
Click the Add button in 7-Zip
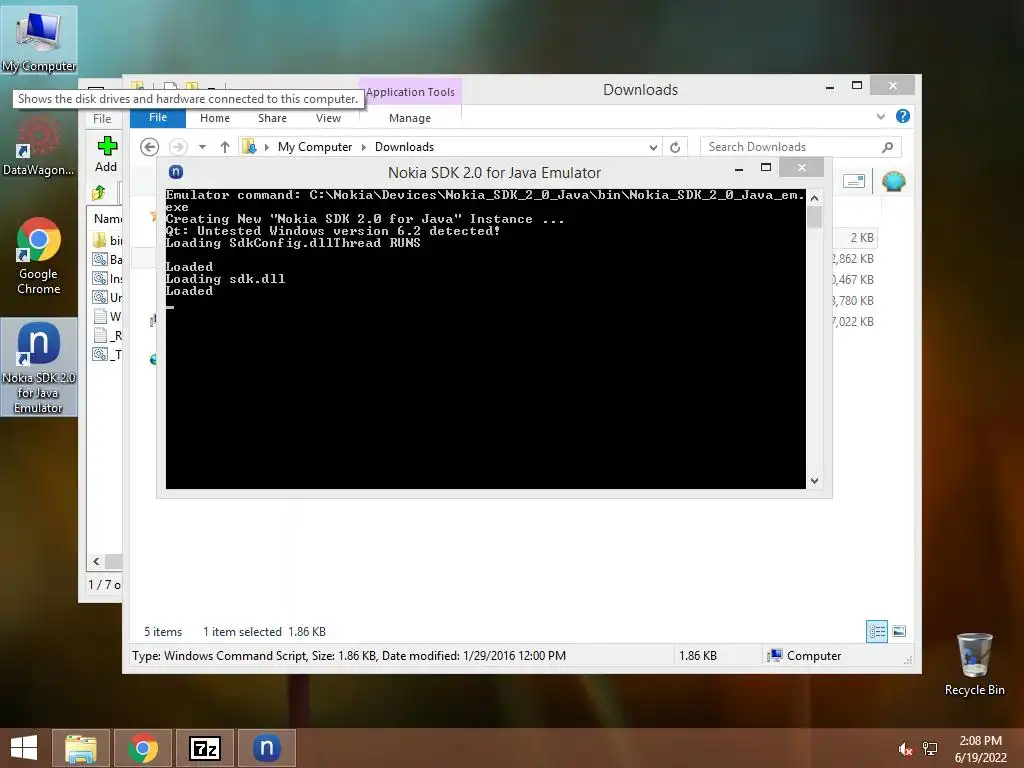click(x=106, y=154)
